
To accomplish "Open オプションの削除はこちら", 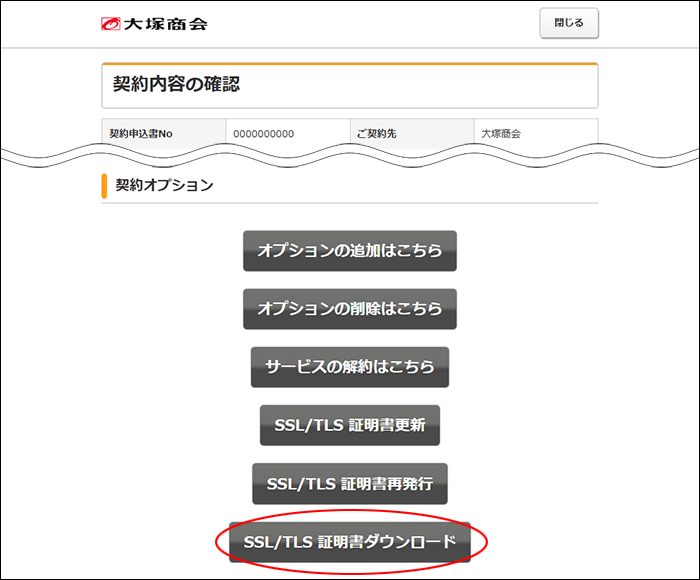I will (x=349, y=309).
